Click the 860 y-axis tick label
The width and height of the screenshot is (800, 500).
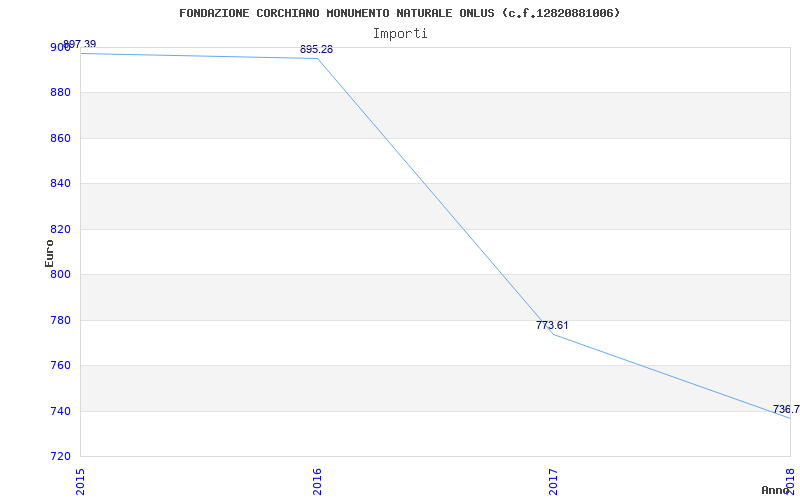tap(60, 138)
